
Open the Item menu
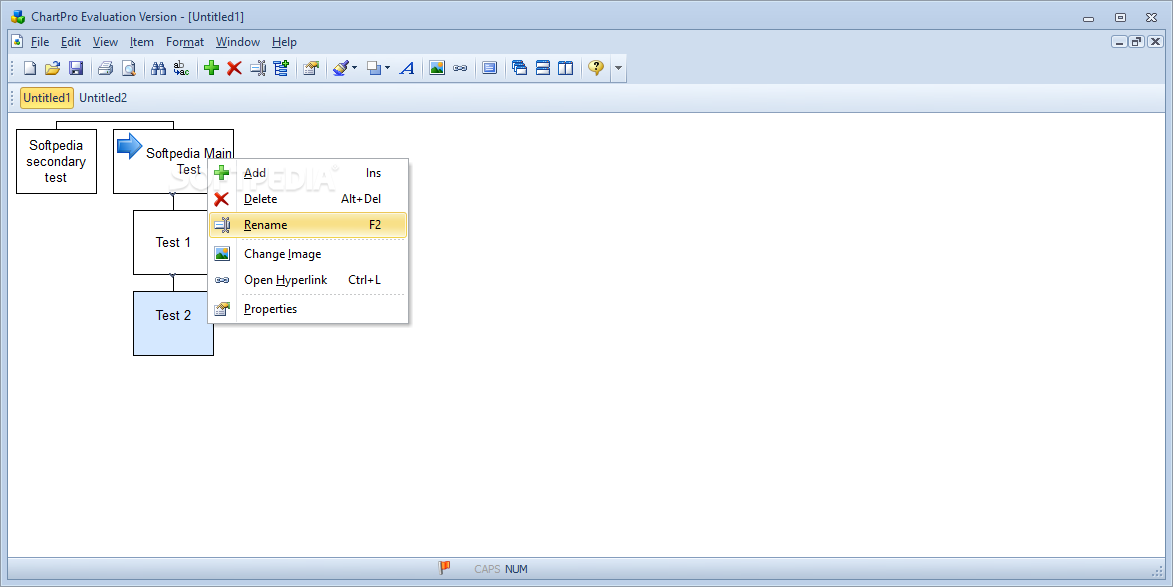[x=141, y=42]
